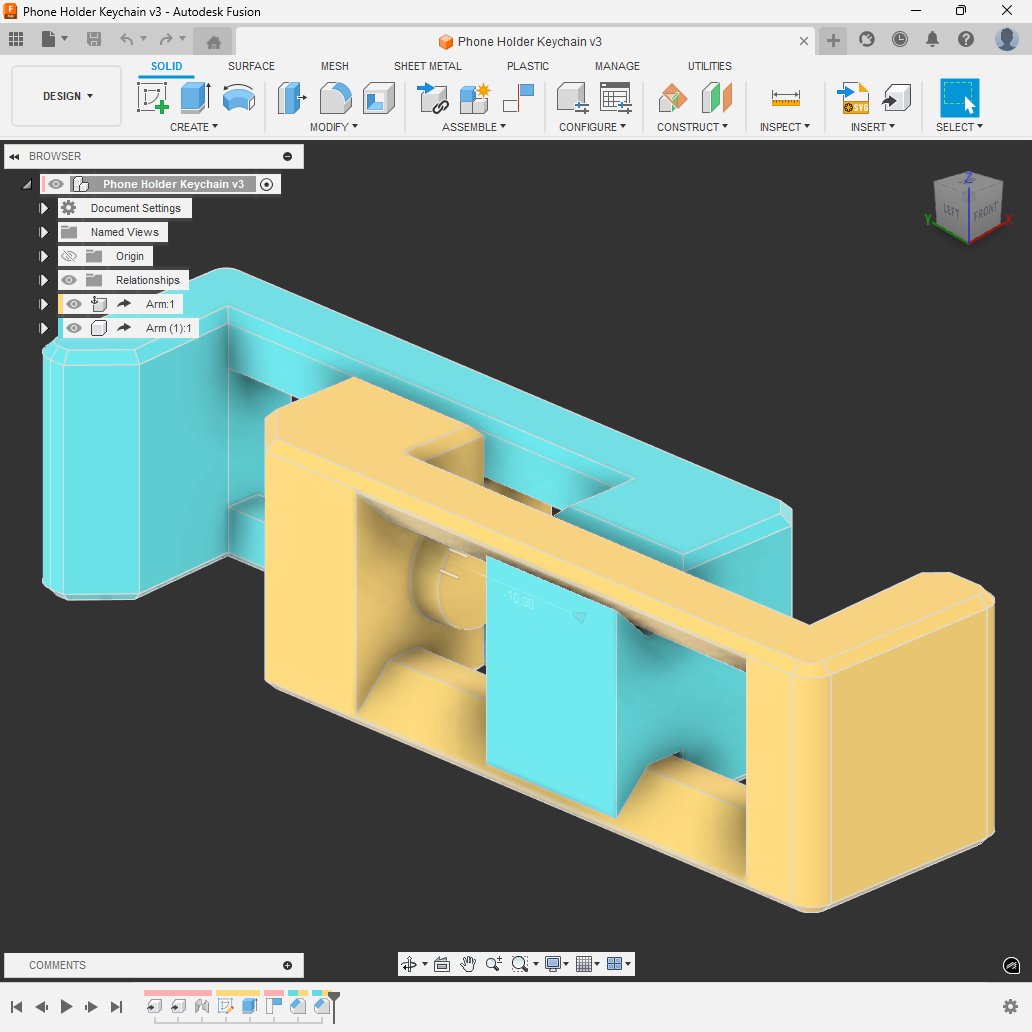
Task: Click the Home tab button
Action: (213, 41)
